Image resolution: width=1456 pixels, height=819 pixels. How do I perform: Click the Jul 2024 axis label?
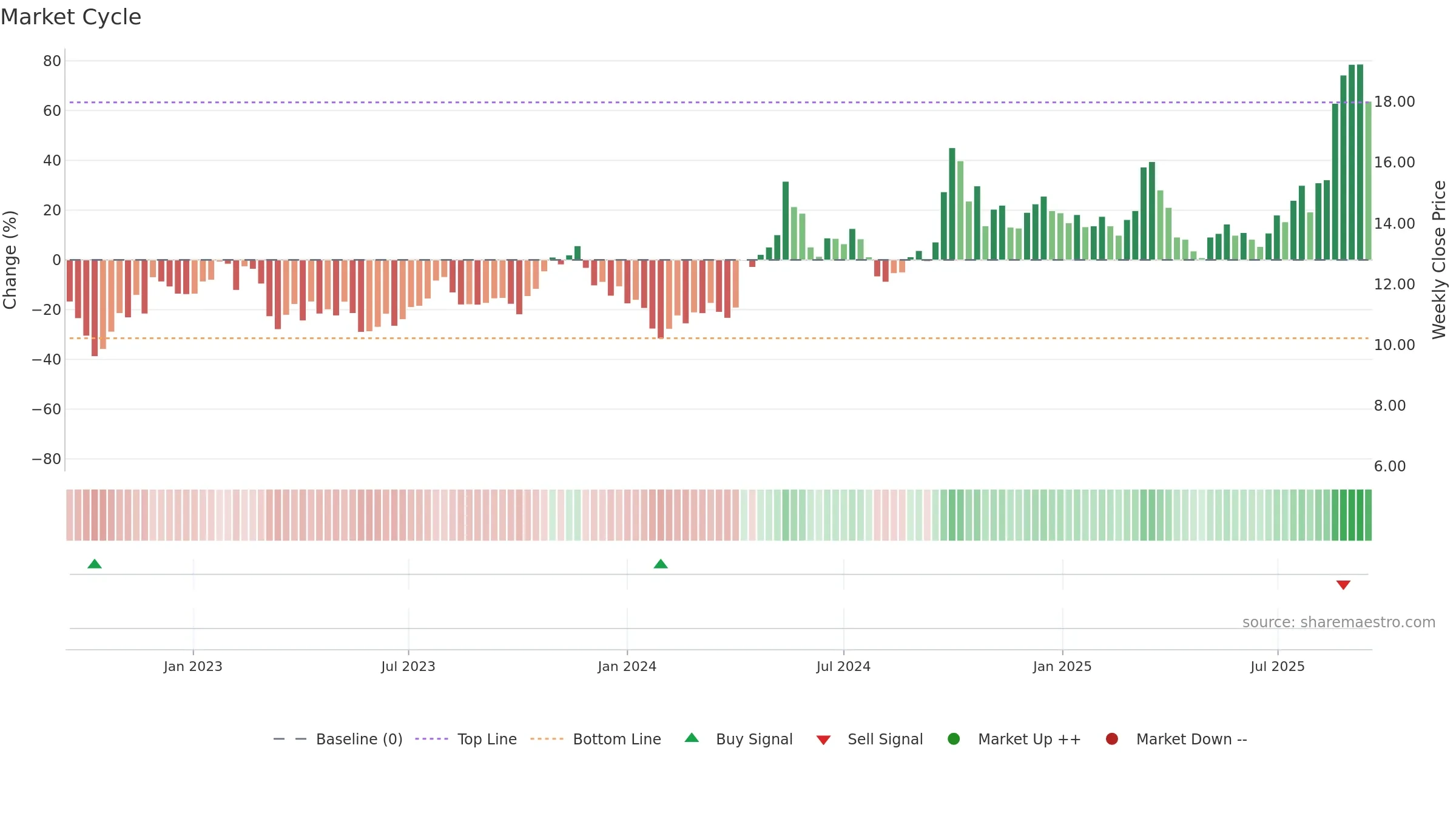point(843,667)
